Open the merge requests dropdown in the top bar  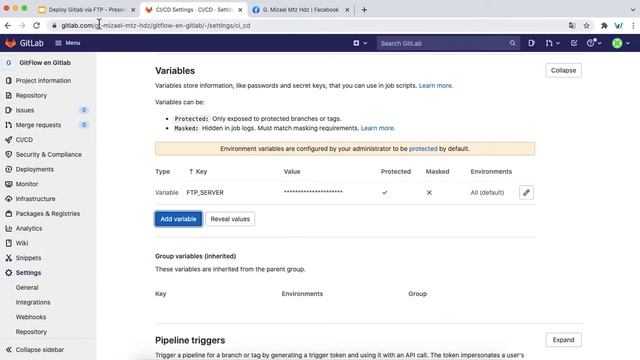[x=552, y=43]
